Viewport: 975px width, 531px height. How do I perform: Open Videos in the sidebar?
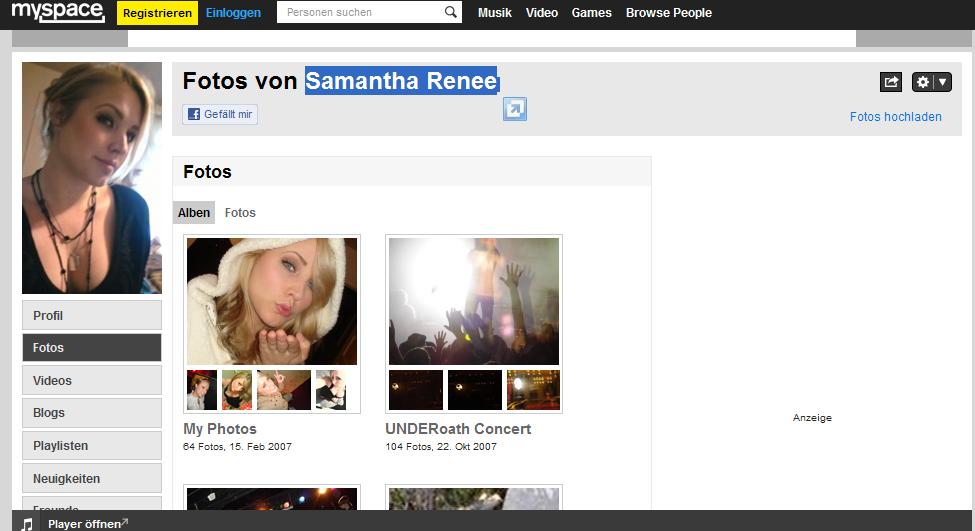[x=92, y=380]
